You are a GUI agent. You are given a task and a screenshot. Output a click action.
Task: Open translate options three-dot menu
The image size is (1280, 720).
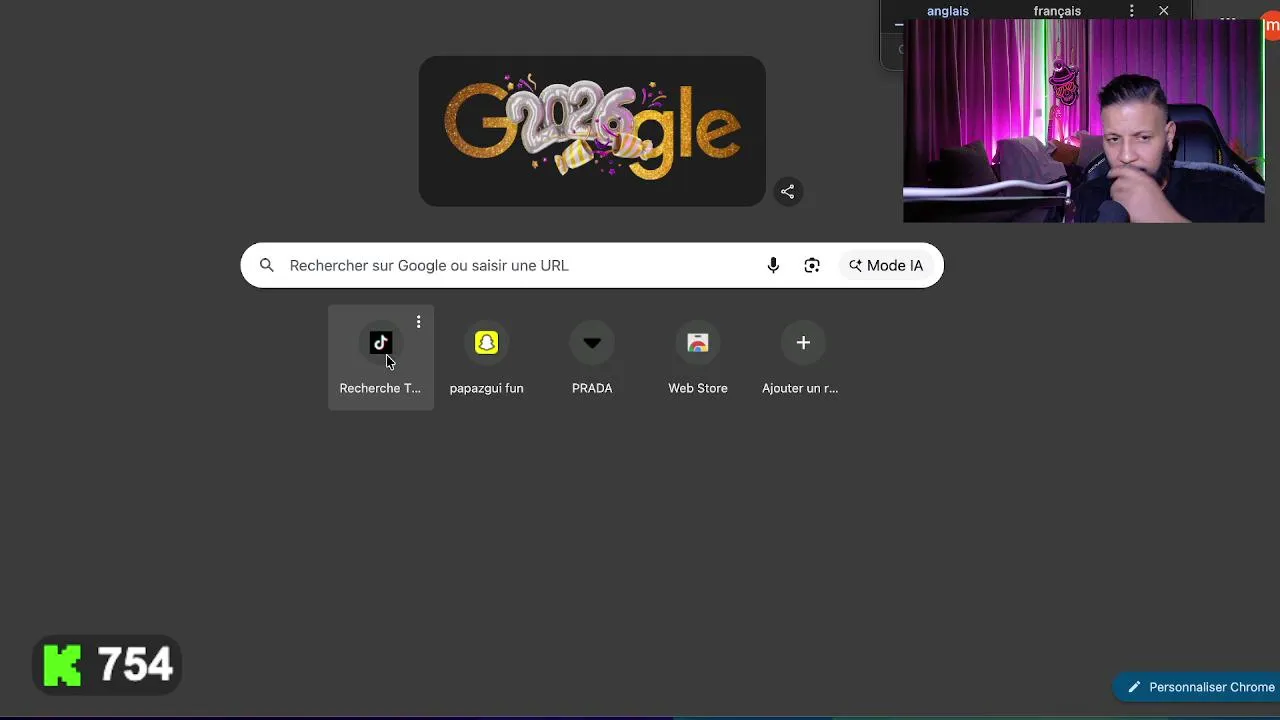pos(1131,10)
